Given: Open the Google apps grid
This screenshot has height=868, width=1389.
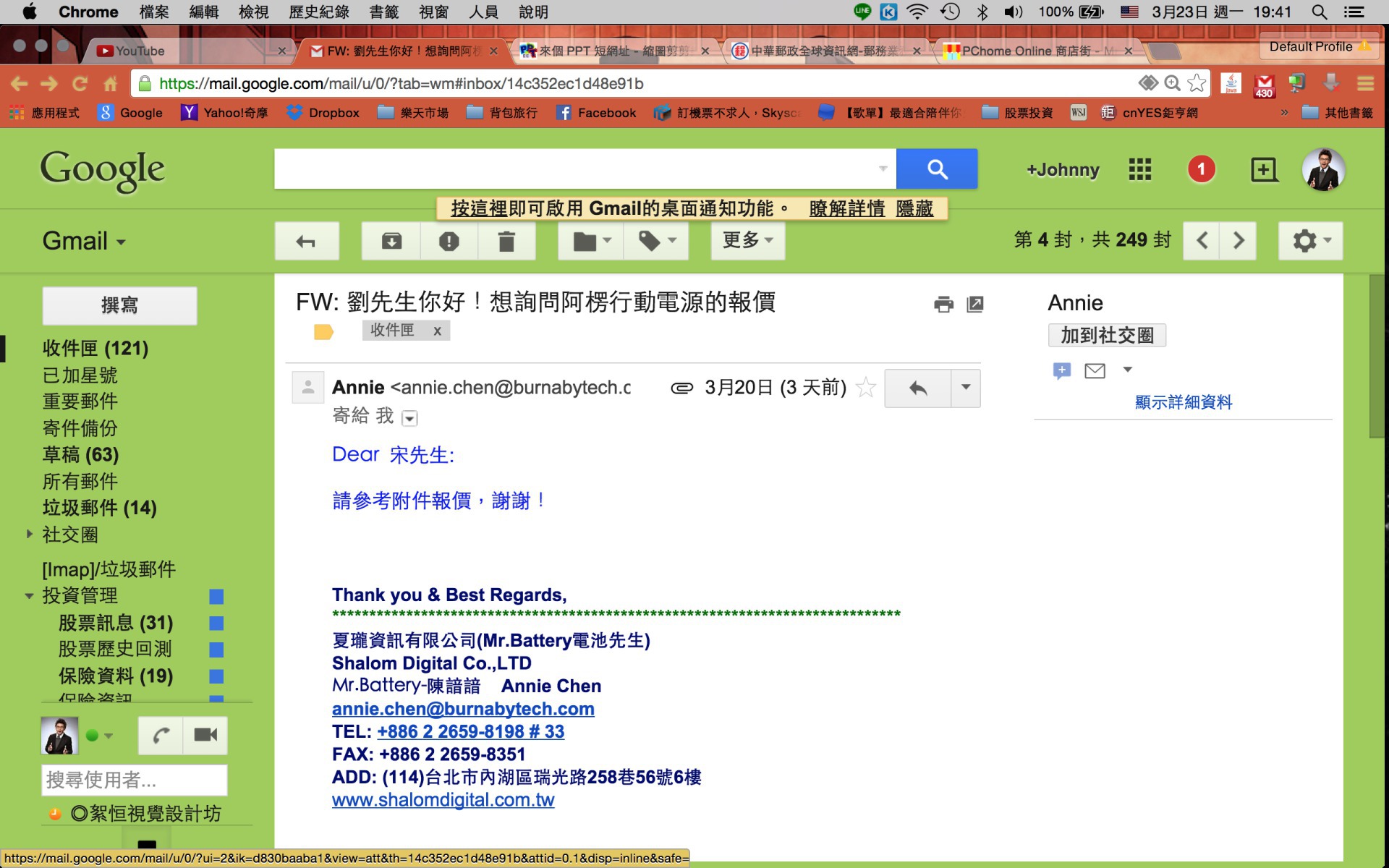Looking at the screenshot, I should 1139,170.
